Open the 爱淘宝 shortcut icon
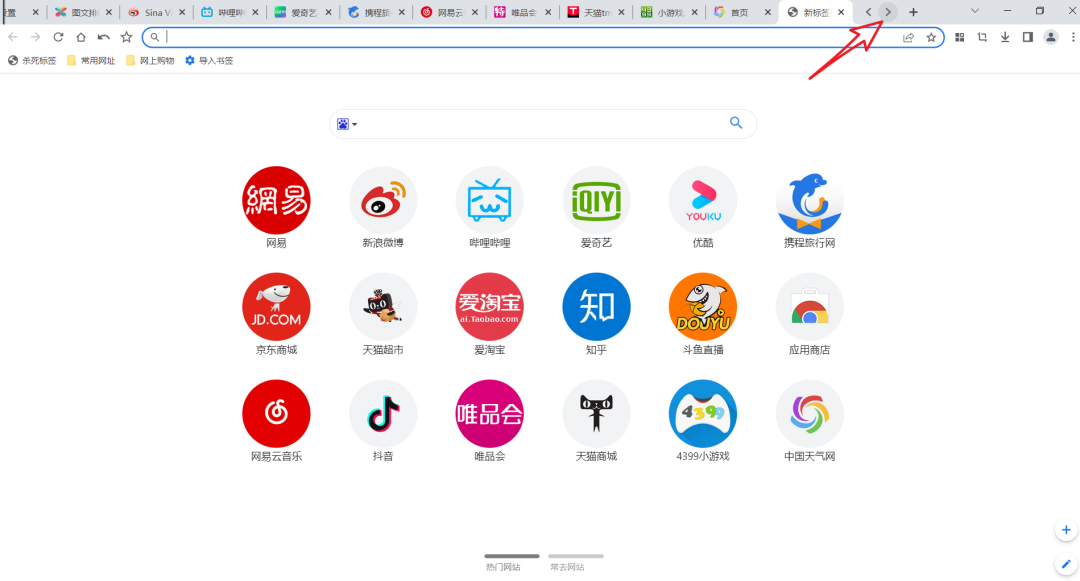The height and width of the screenshot is (581, 1080). 490,307
